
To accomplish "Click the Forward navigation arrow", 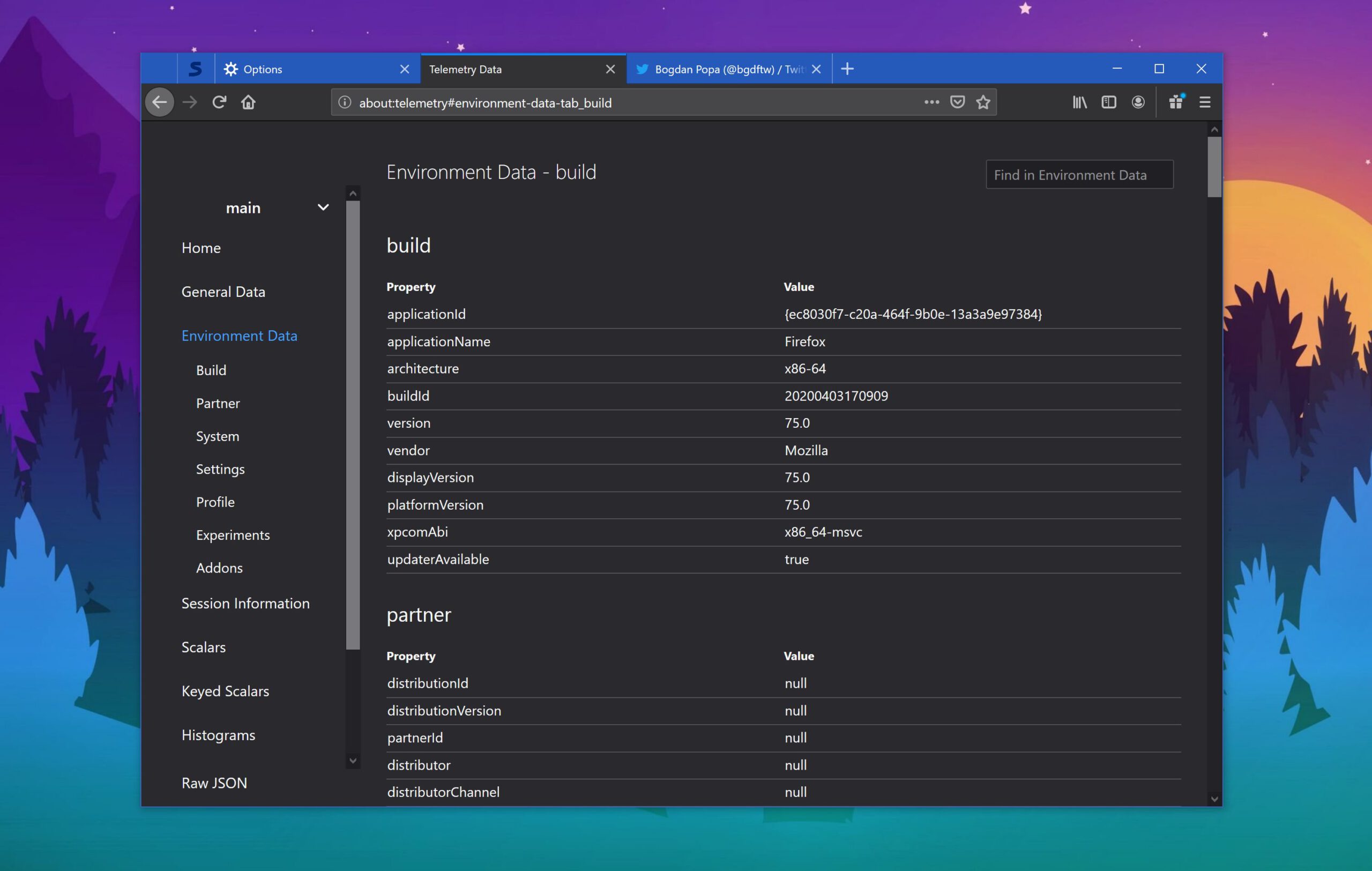I will tap(190, 102).
